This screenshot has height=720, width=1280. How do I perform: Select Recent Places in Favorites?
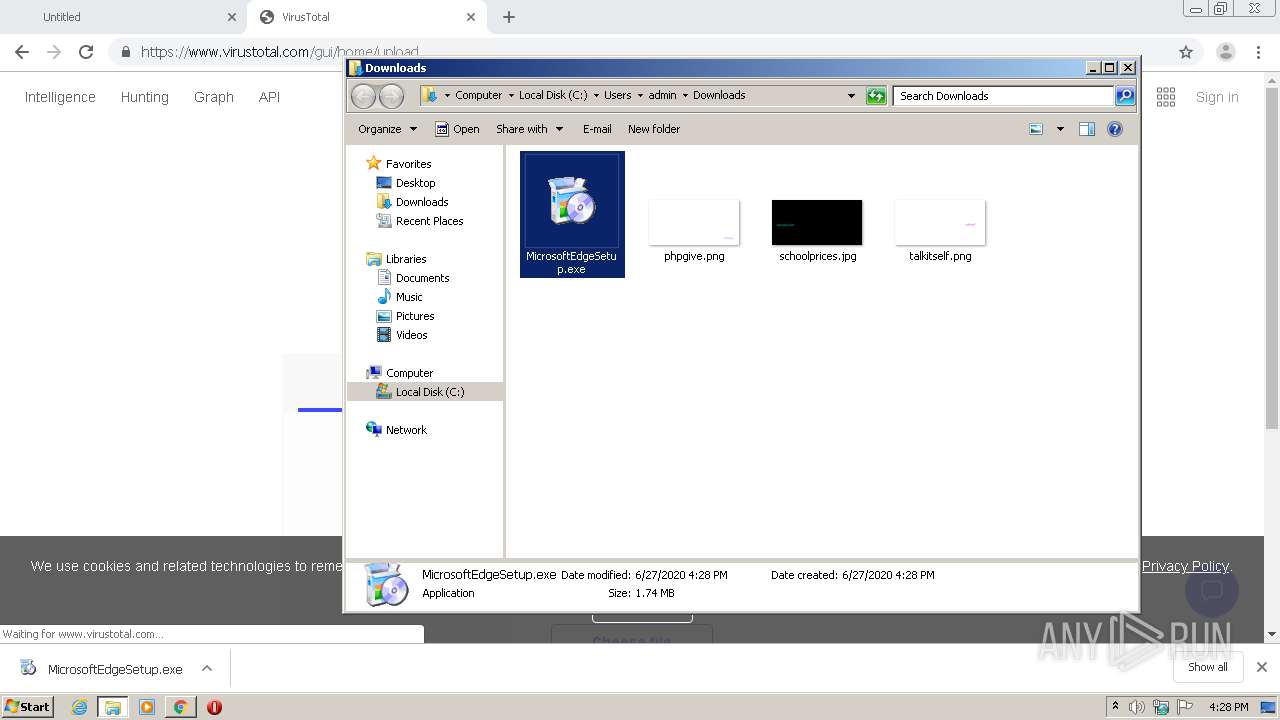point(429,221)
